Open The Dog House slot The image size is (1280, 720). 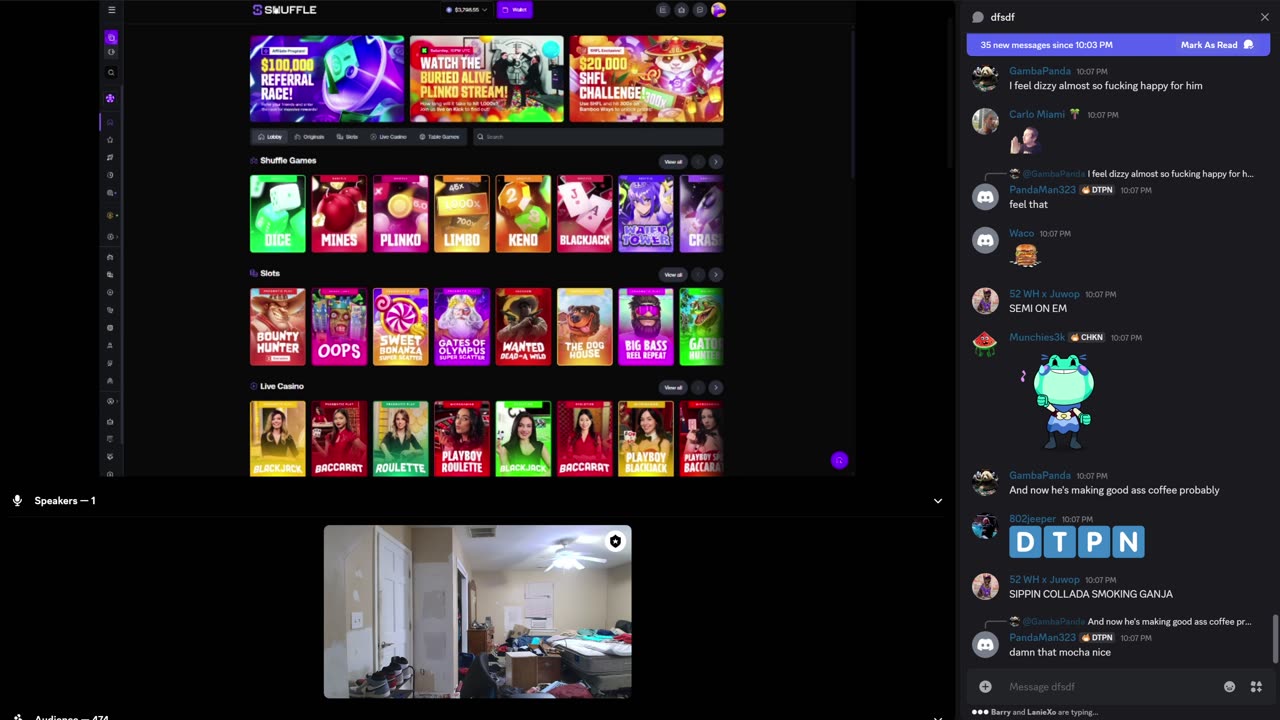584,327
